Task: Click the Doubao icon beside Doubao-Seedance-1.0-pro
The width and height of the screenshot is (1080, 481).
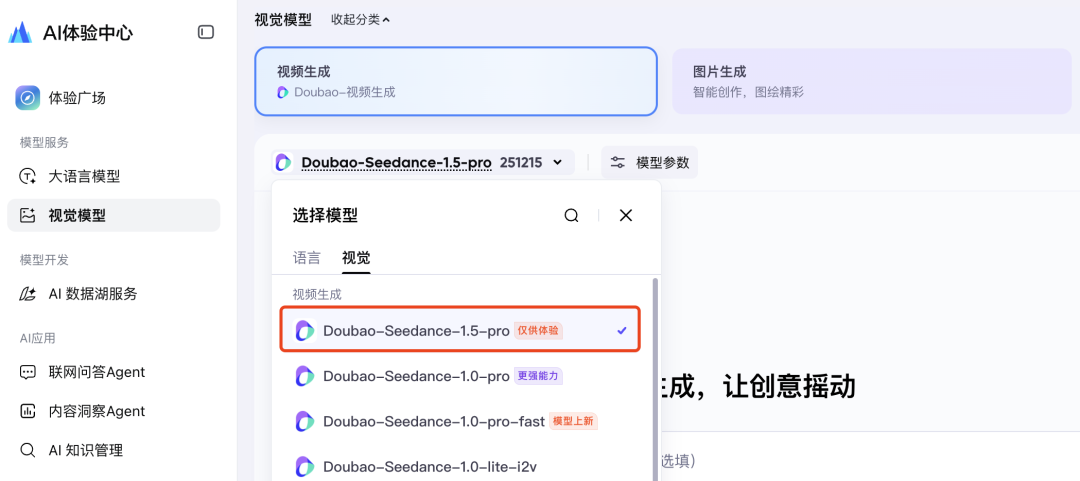Action: (x=305, y=376)
